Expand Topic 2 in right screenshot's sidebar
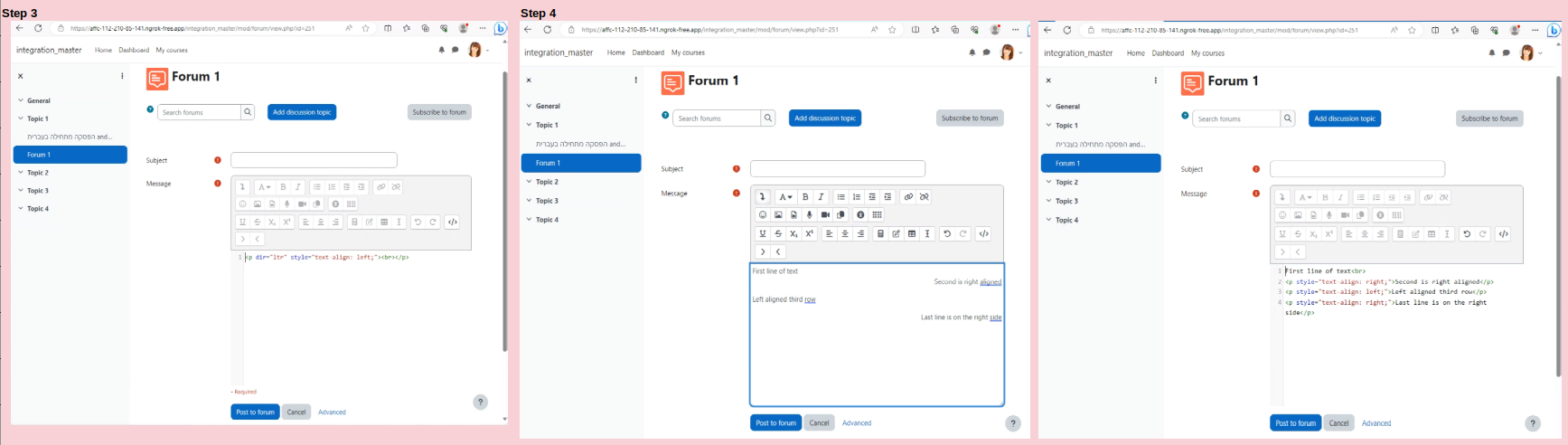The height and width of the screenshot is (445, 1568). click(x=1049, y=183)
